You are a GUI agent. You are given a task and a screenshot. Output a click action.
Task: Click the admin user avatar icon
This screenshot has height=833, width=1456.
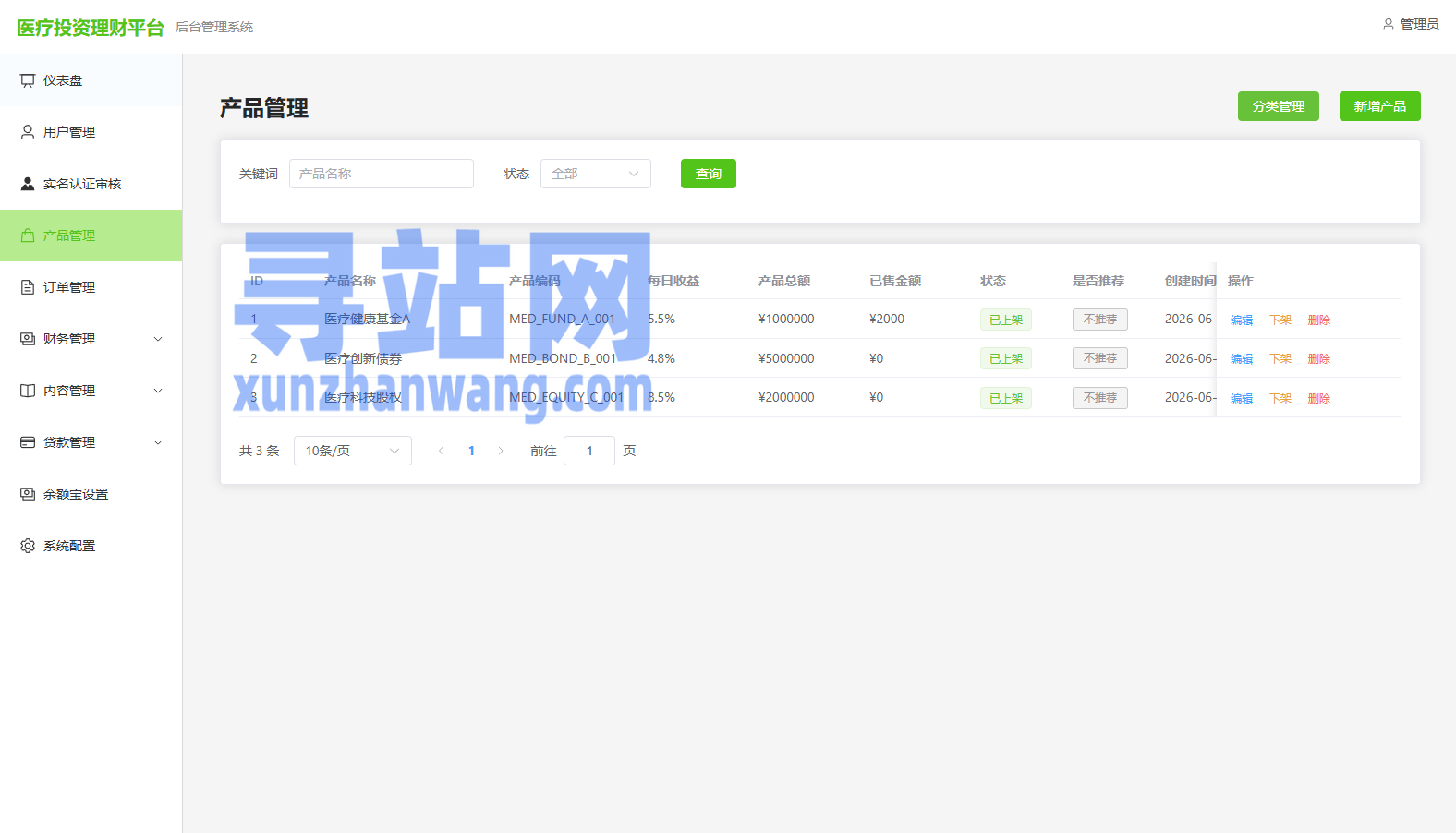(x=1388, y=24)
